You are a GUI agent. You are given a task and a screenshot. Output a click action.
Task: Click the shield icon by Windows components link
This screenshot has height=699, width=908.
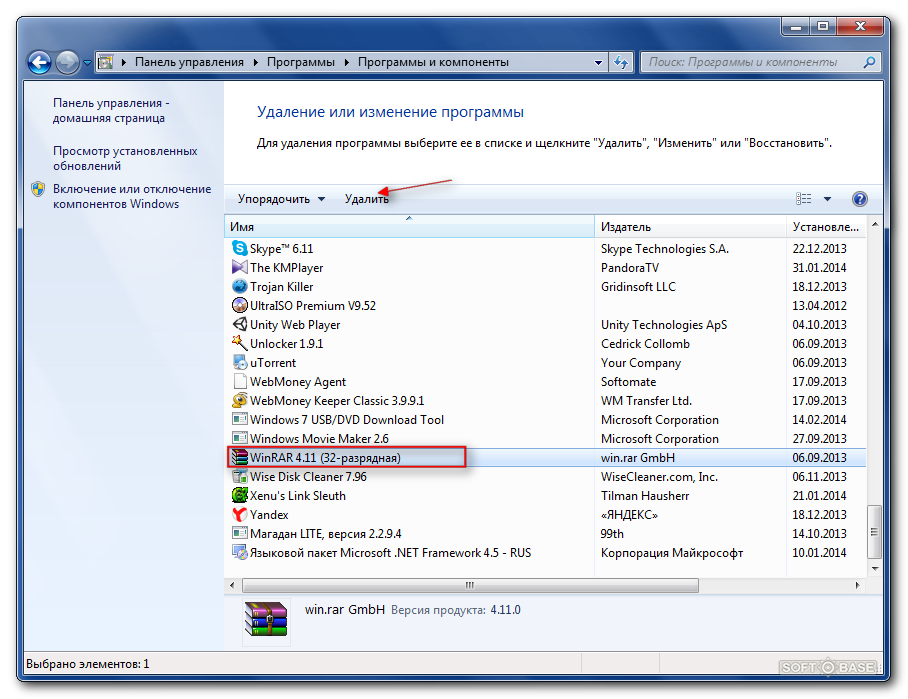[x=38, y=189]
